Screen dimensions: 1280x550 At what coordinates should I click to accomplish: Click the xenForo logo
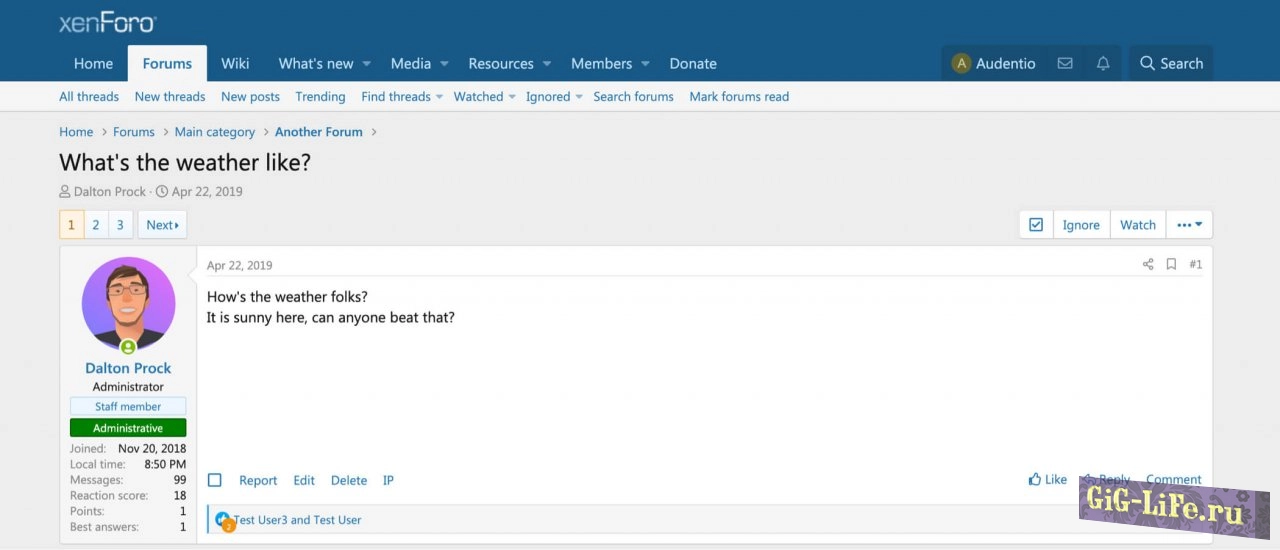107,22
